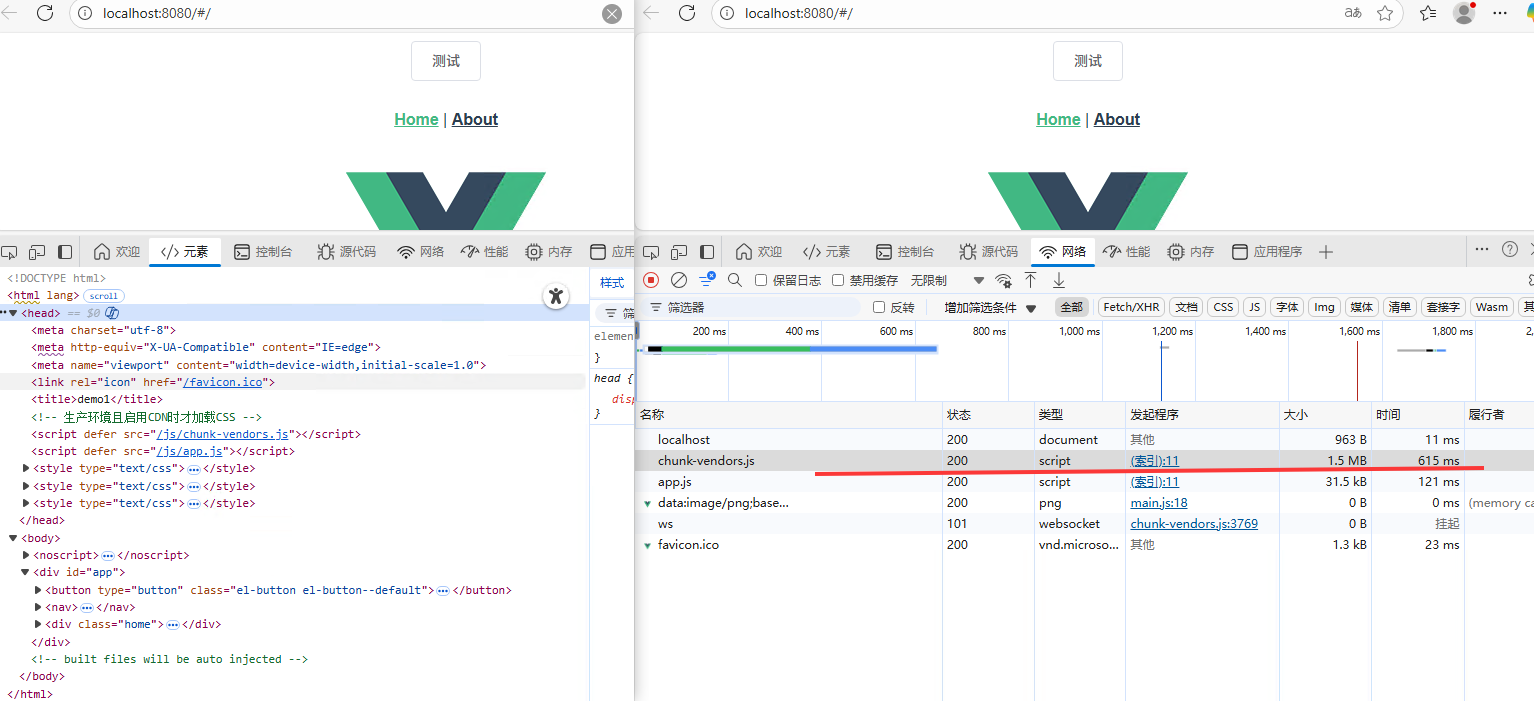Switch to 源代码 tab in left DevTools
1534x701 pixels.
(x=346, y=252)
